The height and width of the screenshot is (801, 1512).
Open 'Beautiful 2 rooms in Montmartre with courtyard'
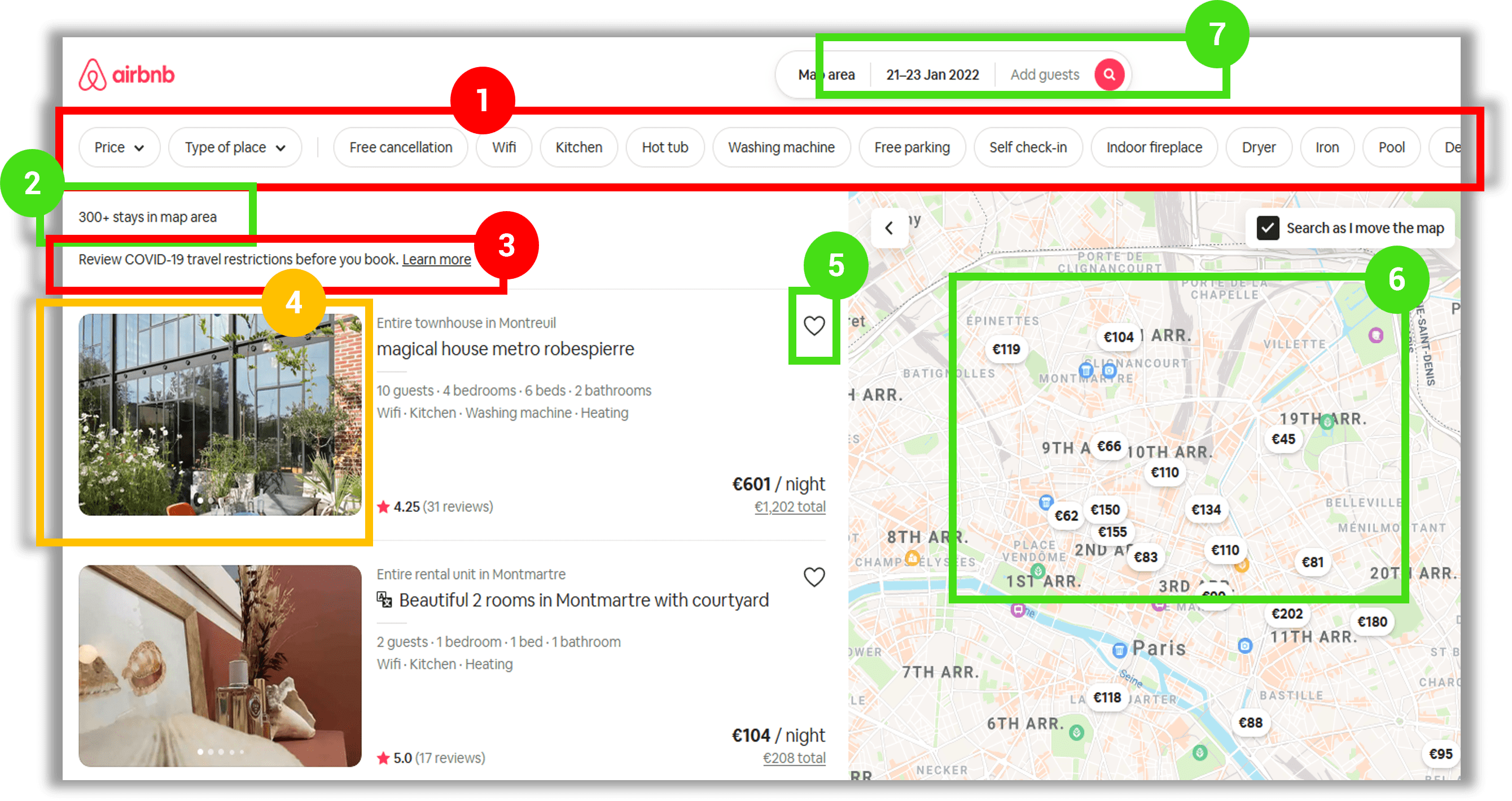(584, 600)
